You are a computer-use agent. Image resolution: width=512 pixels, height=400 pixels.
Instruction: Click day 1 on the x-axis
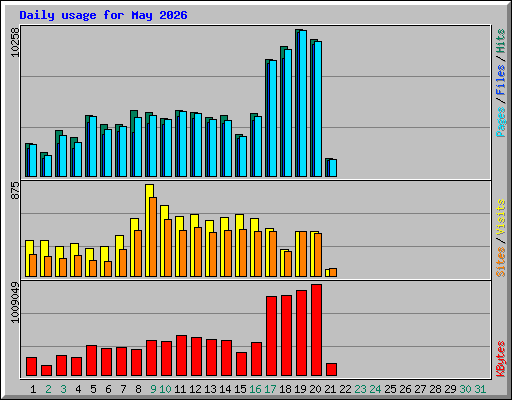pyautogui.click(x=33, y=389)
